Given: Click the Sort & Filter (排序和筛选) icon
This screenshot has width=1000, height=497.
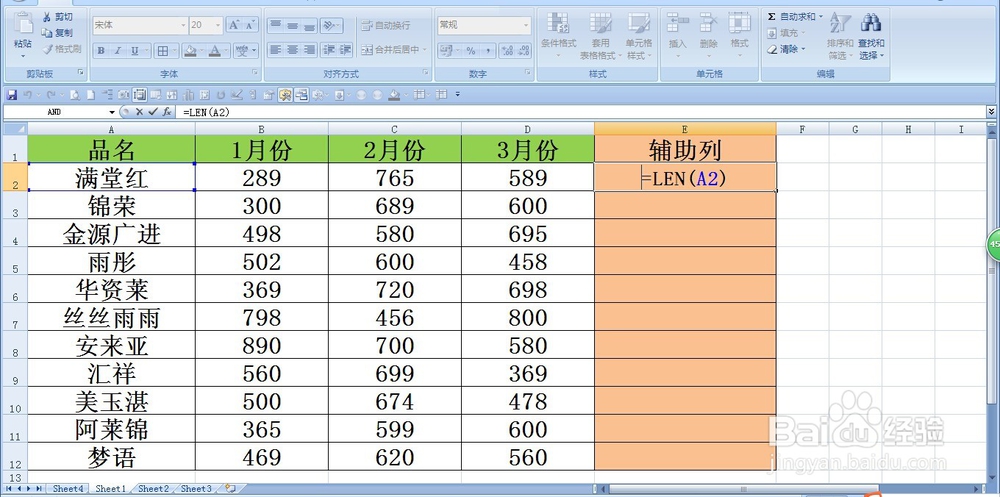Looking at the screenshot, I should click(x=840, y=23).
